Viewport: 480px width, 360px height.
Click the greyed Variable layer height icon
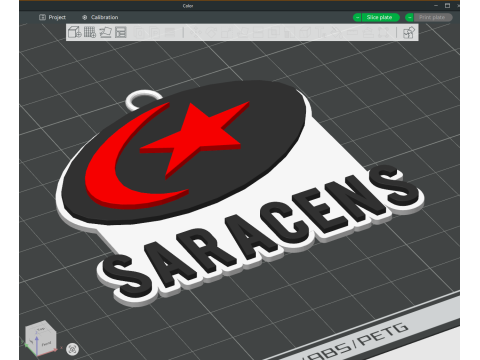170,33
